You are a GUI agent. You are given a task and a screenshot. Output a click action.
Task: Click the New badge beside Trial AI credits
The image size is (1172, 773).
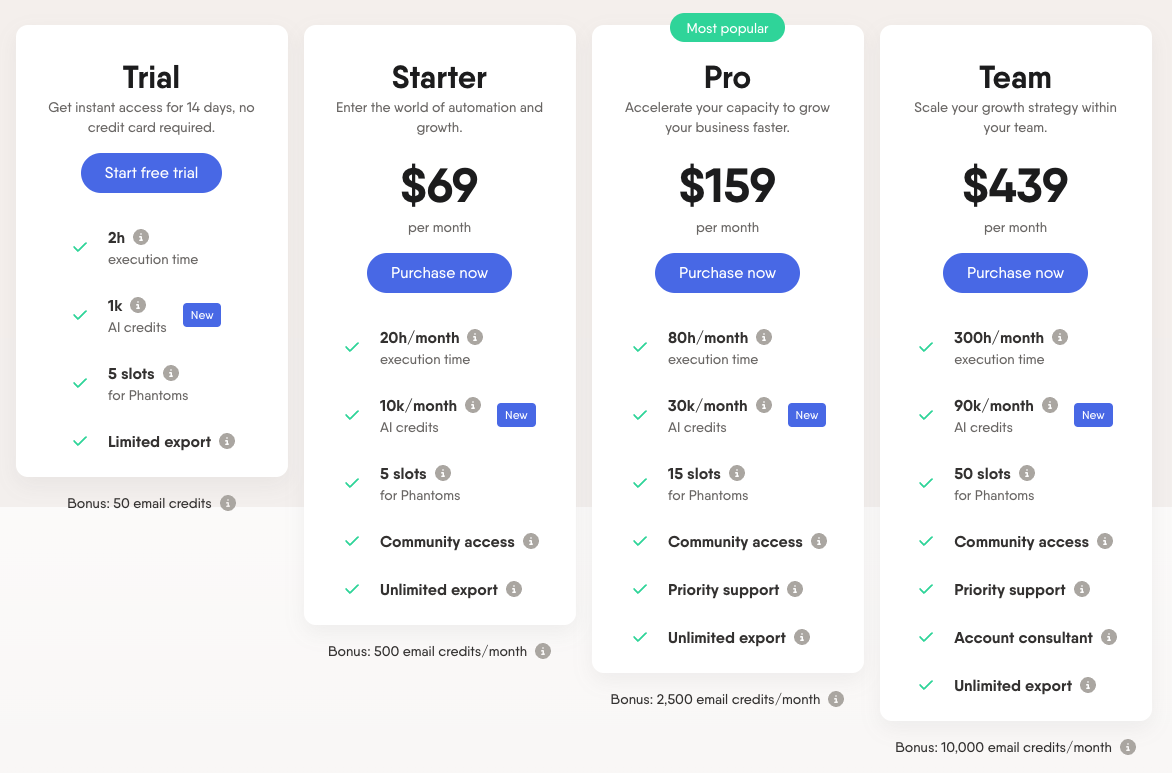202,315
